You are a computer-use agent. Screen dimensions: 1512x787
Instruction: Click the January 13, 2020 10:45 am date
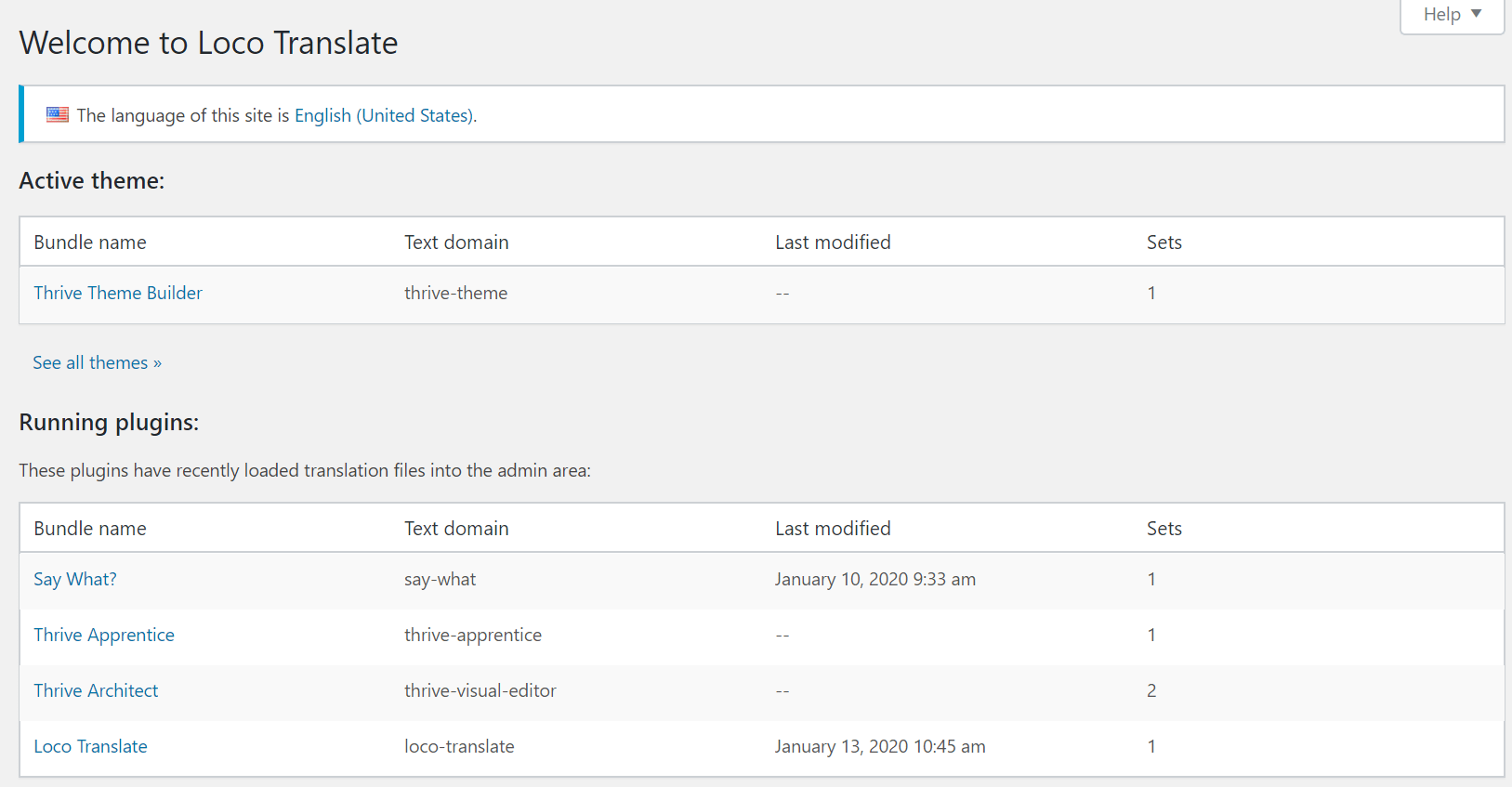880,746
